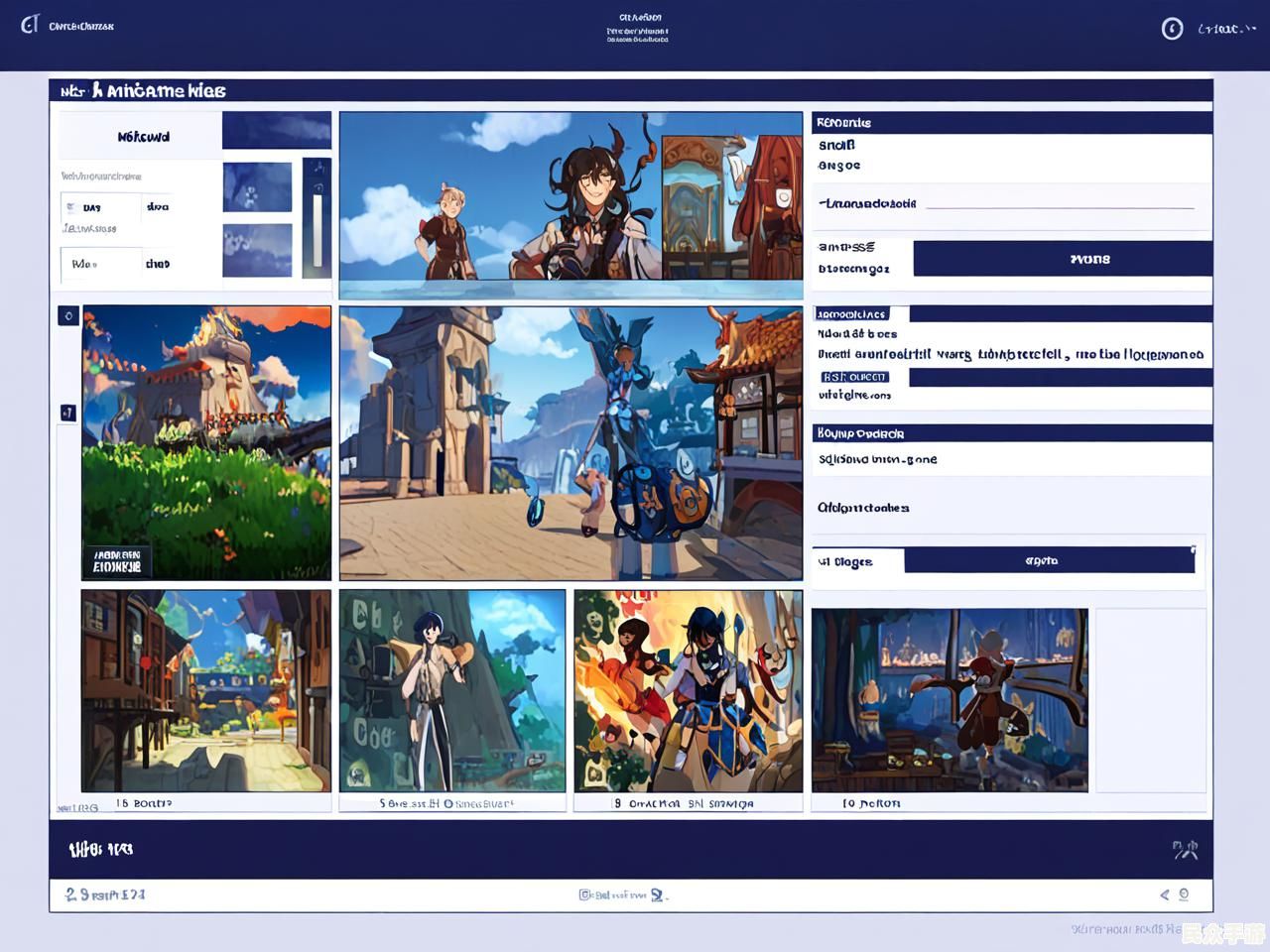Click the second small square icon left of the castle image
Image resolution: width=1270 pixels, height=952 pixels.
tap(68, 413)
